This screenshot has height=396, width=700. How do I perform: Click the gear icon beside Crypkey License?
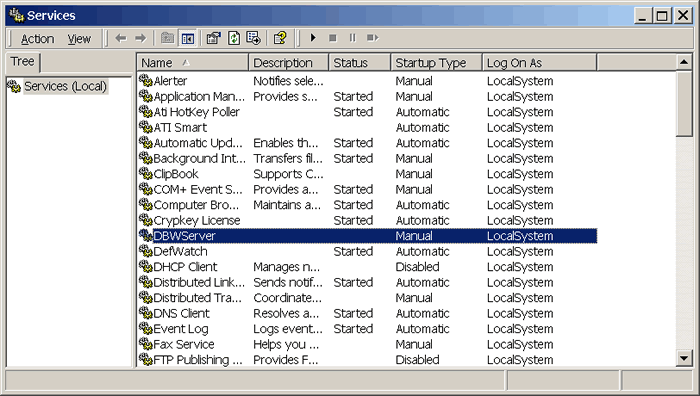pyautogui.click(x=146, y=220)
